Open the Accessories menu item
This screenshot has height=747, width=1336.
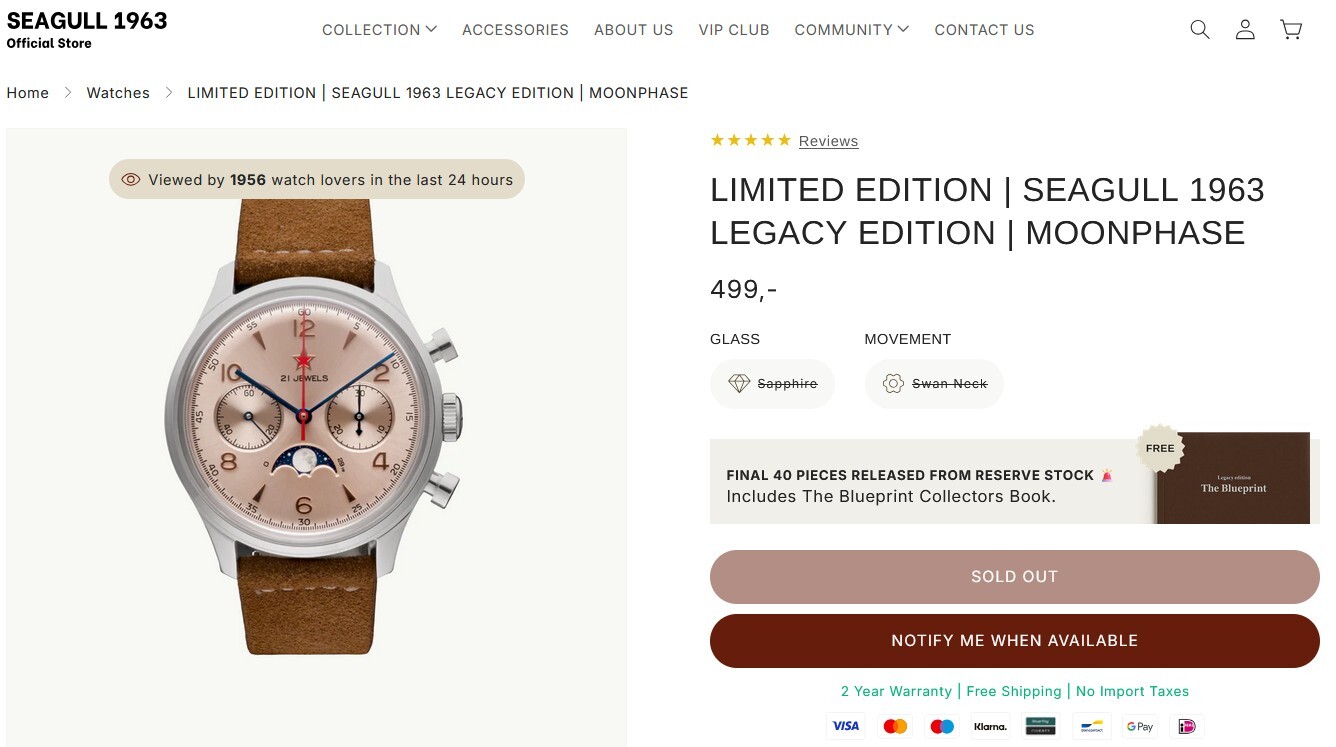point(515,30)
